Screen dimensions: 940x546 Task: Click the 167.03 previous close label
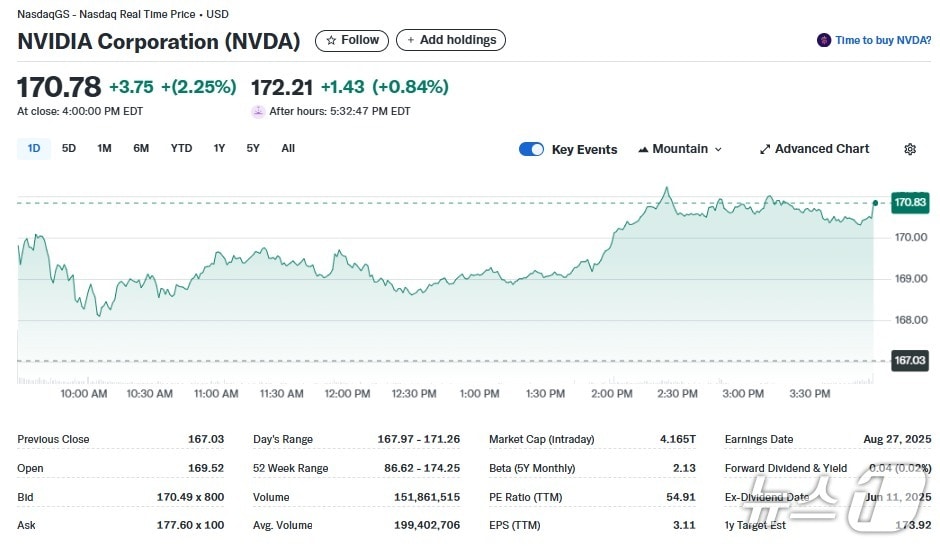(x=909, y=360)
